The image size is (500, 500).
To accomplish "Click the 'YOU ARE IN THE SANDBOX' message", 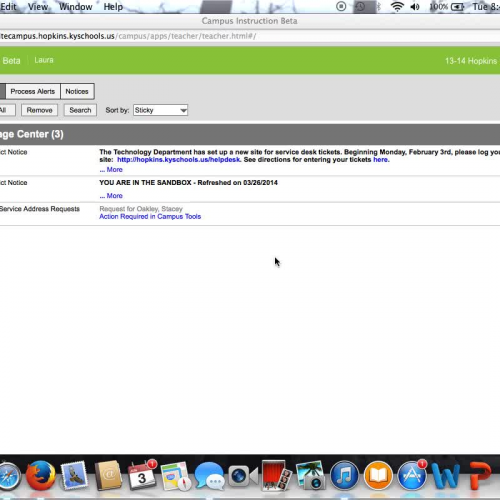I will pos(188,183).
